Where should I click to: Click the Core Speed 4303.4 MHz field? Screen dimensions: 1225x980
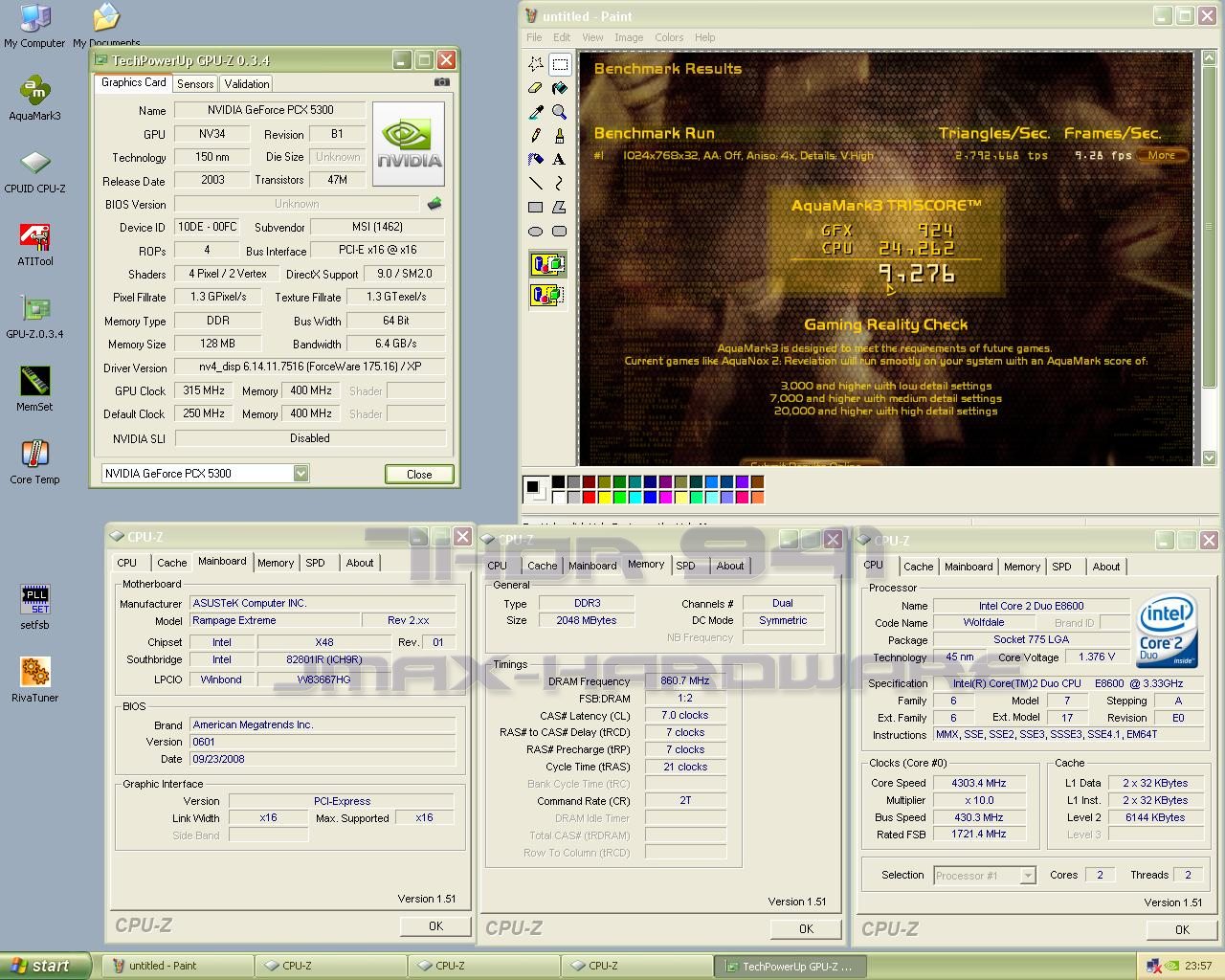pyautogui.click(x=978, y=783)
